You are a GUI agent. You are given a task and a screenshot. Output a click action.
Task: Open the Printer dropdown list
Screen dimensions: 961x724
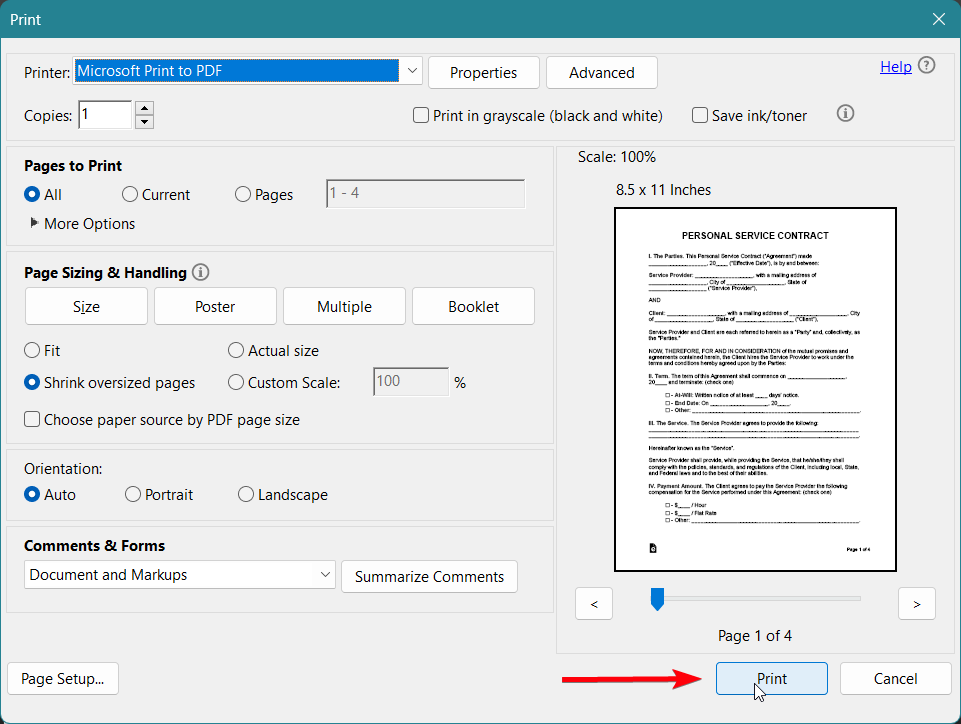tap(413, 72)
